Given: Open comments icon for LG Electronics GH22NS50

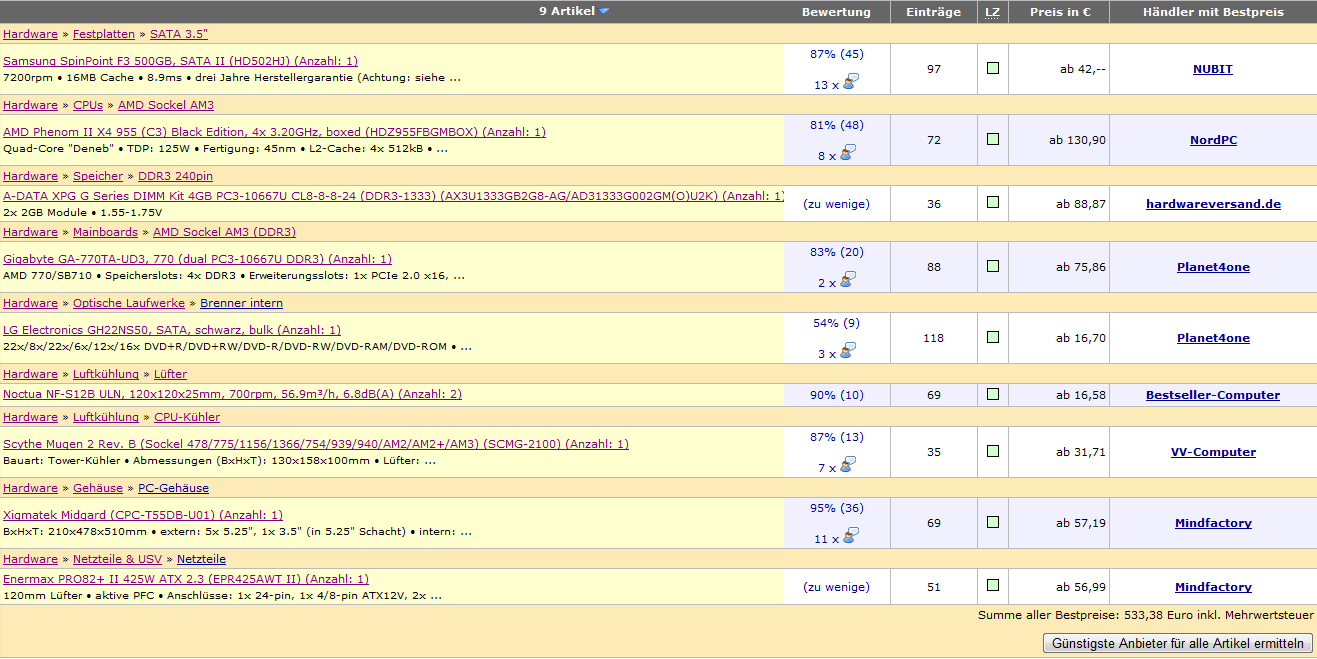Looking at the screenshot, I should 850,351.
